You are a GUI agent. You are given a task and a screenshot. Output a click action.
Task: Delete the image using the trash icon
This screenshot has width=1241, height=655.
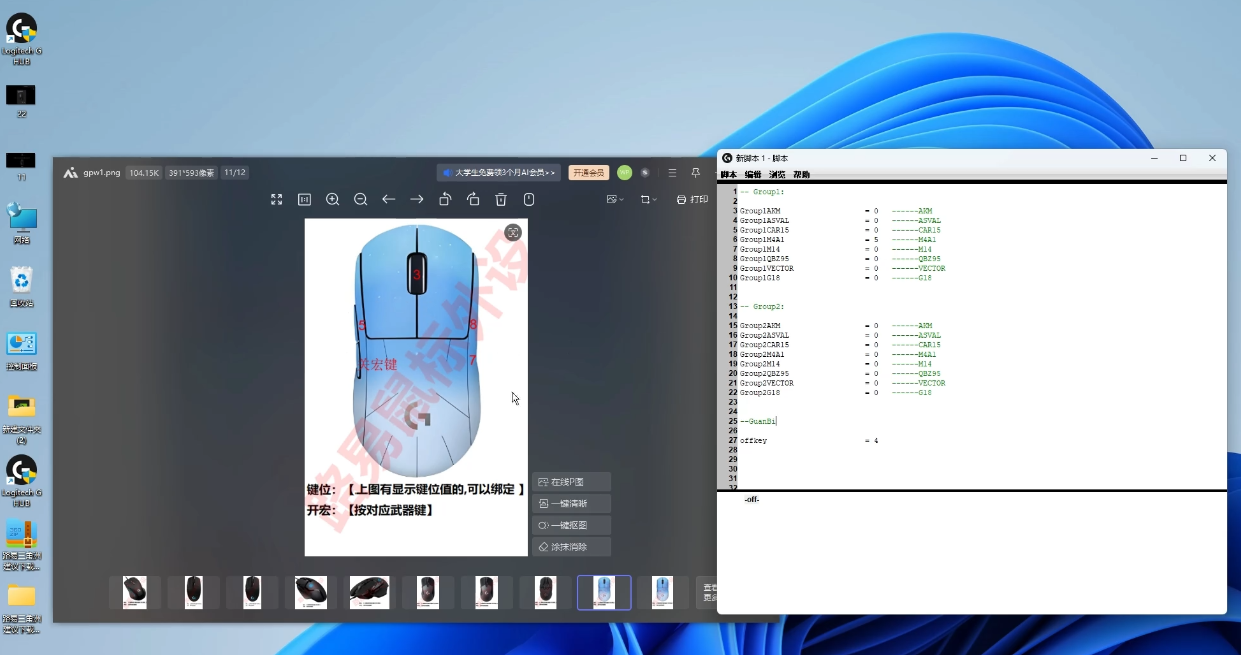[501, 200]
